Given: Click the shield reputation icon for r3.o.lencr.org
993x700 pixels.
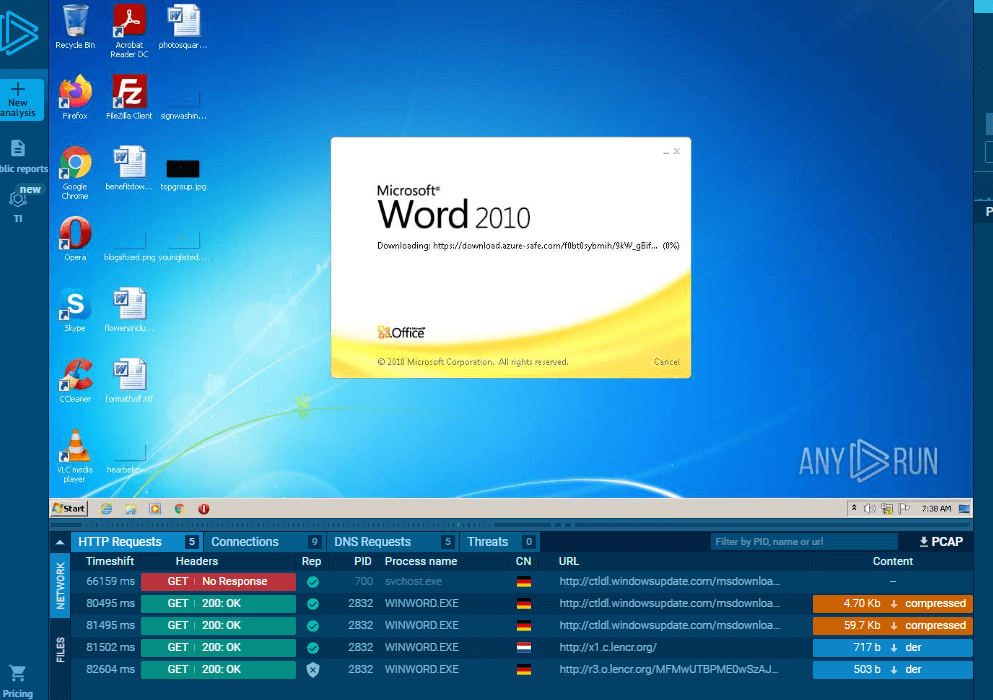Looking at the screenshot, I should tap(313, 670).
